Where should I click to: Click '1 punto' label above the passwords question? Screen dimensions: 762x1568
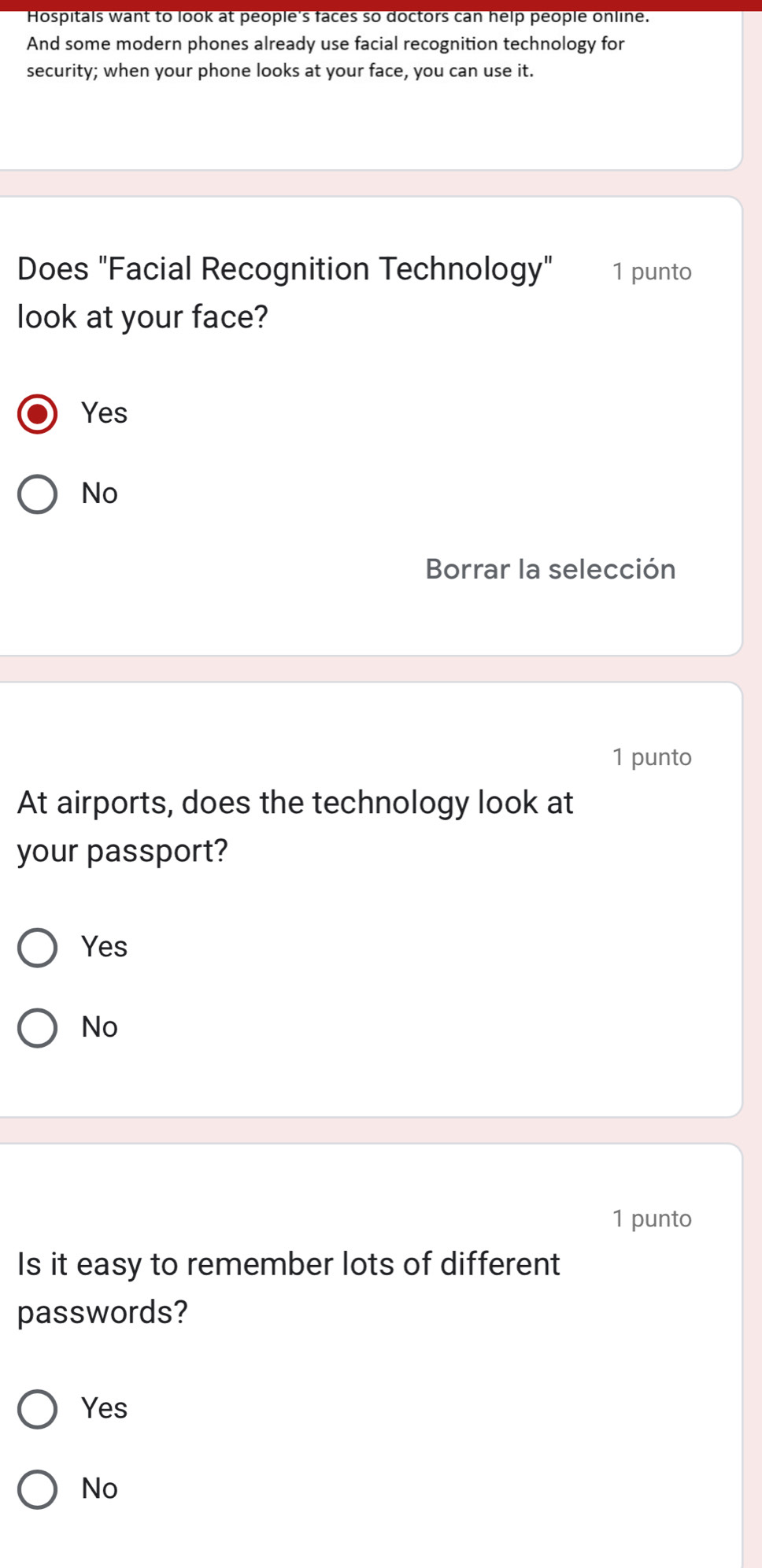click(x=652, y=1219)
